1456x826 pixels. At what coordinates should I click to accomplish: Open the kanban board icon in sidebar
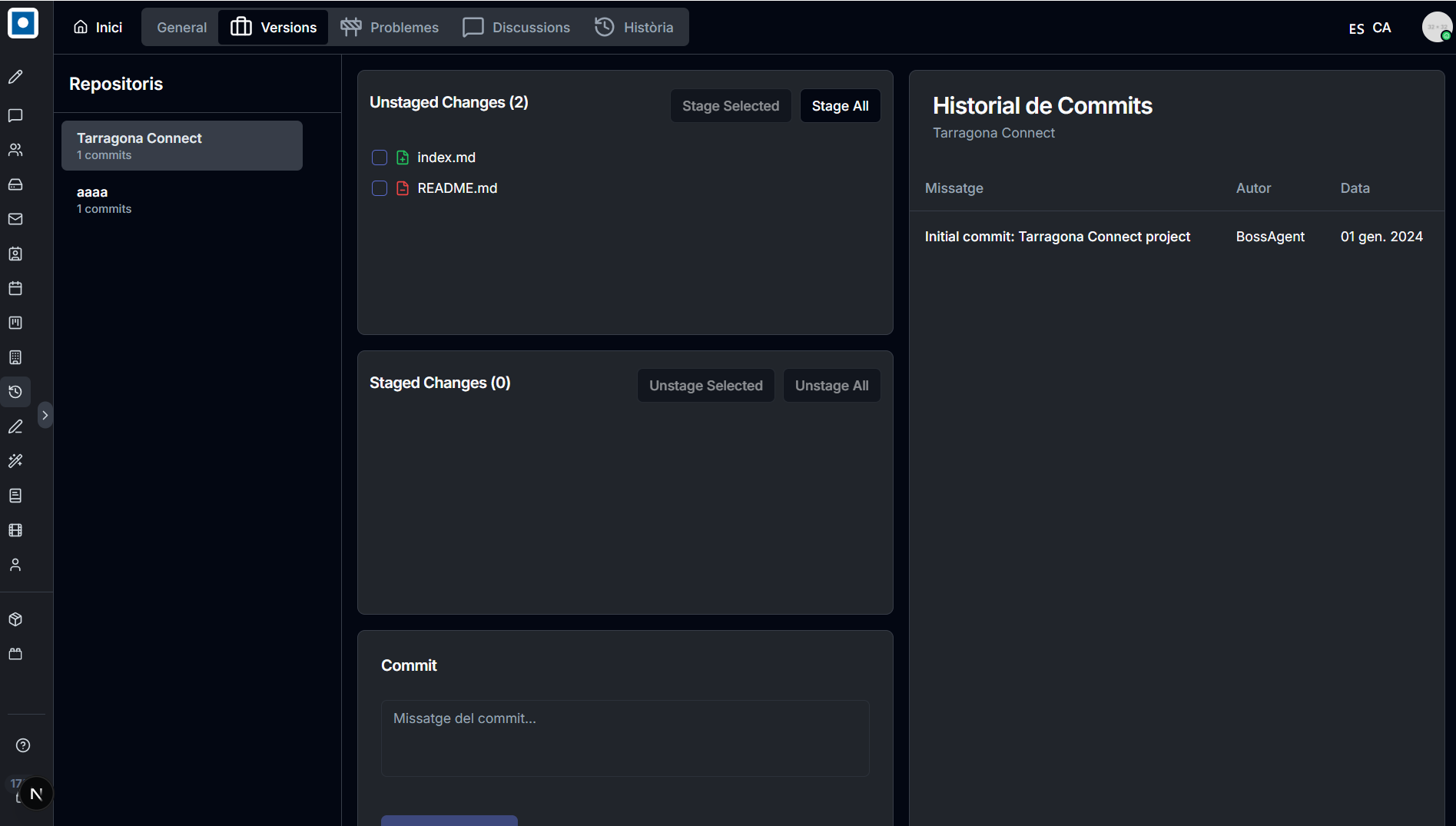pyautogui.click(x=15, y=323)
